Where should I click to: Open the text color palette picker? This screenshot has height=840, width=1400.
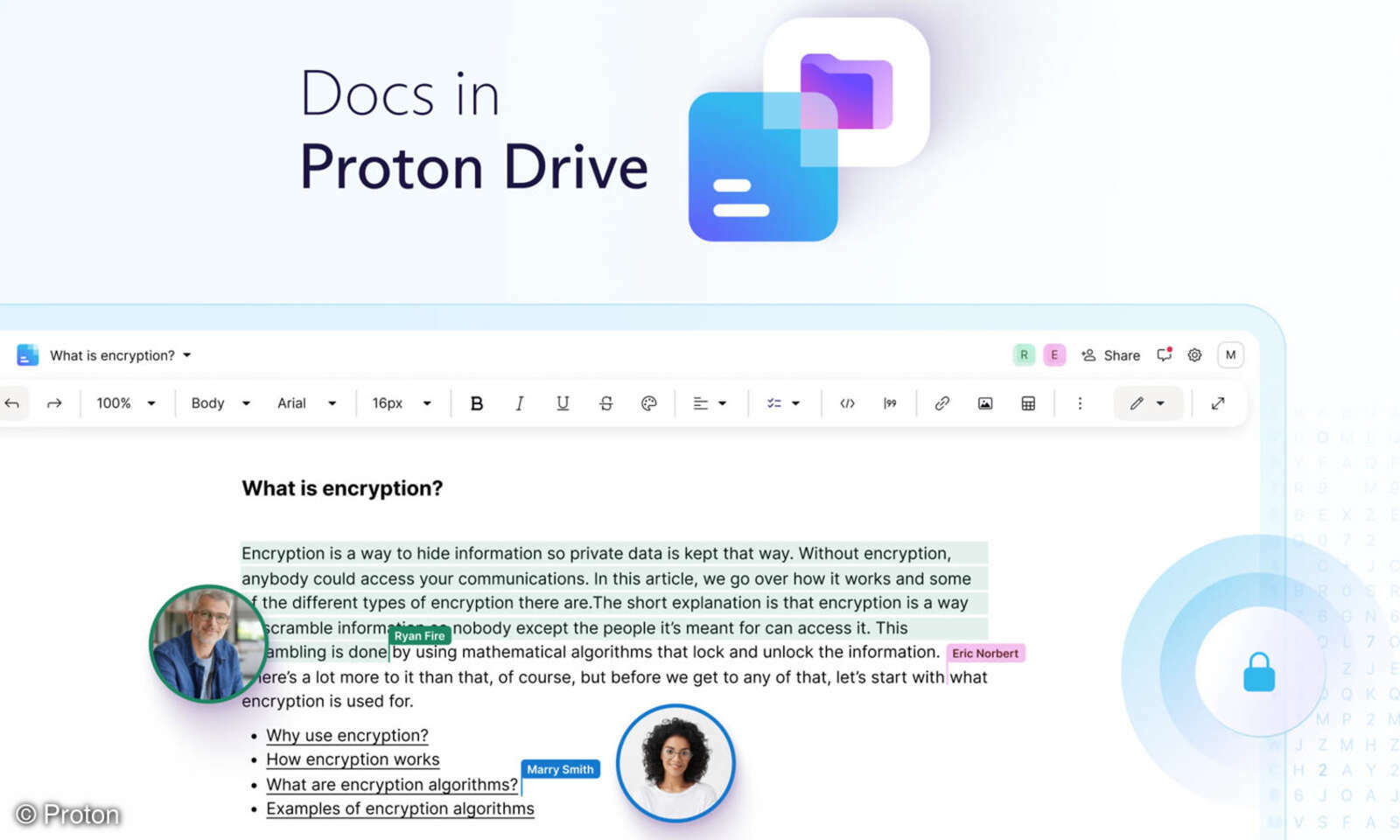click(x=649, y=403)
